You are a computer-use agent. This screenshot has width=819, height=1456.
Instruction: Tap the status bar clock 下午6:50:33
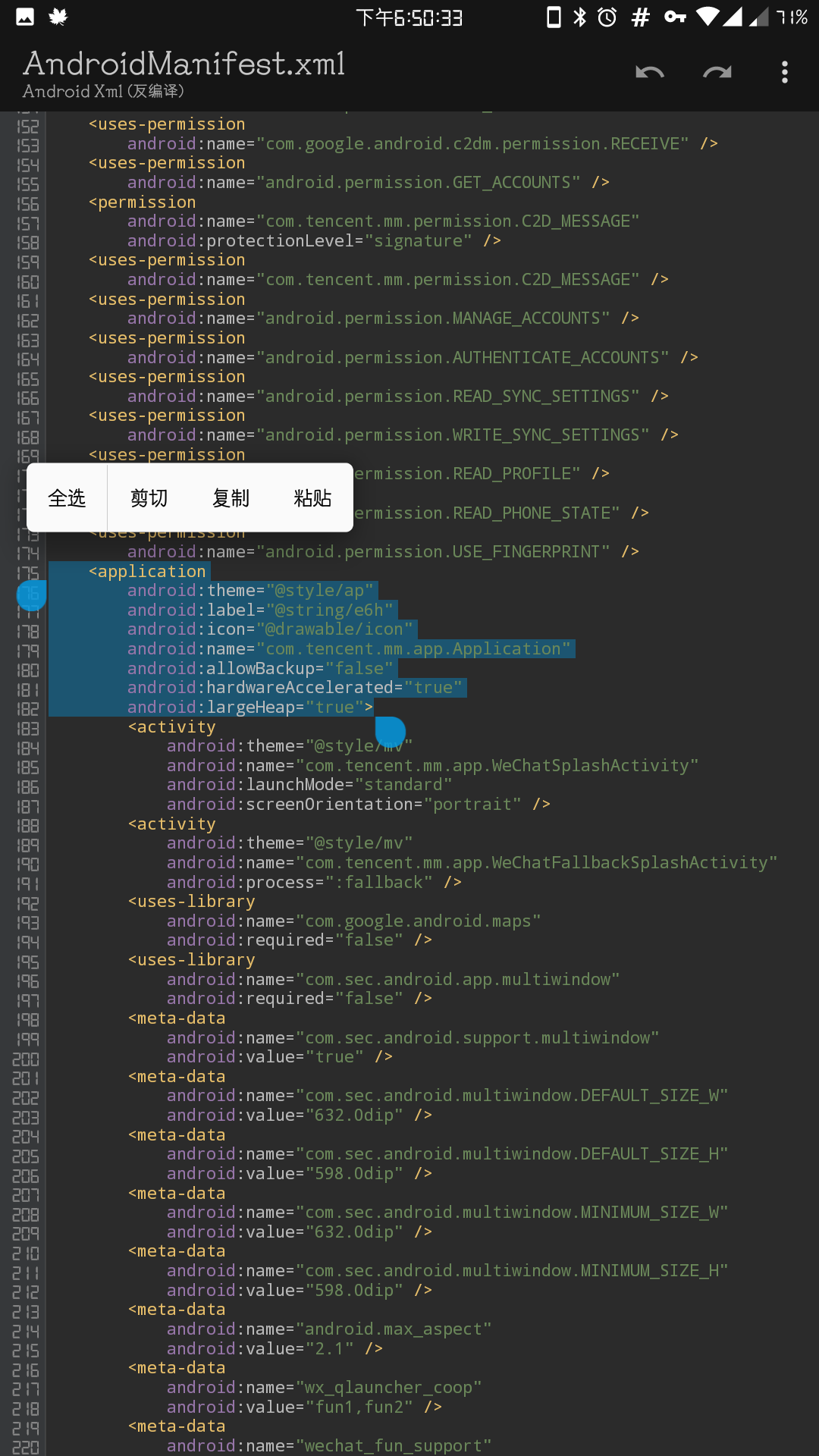tap(409, 17)
